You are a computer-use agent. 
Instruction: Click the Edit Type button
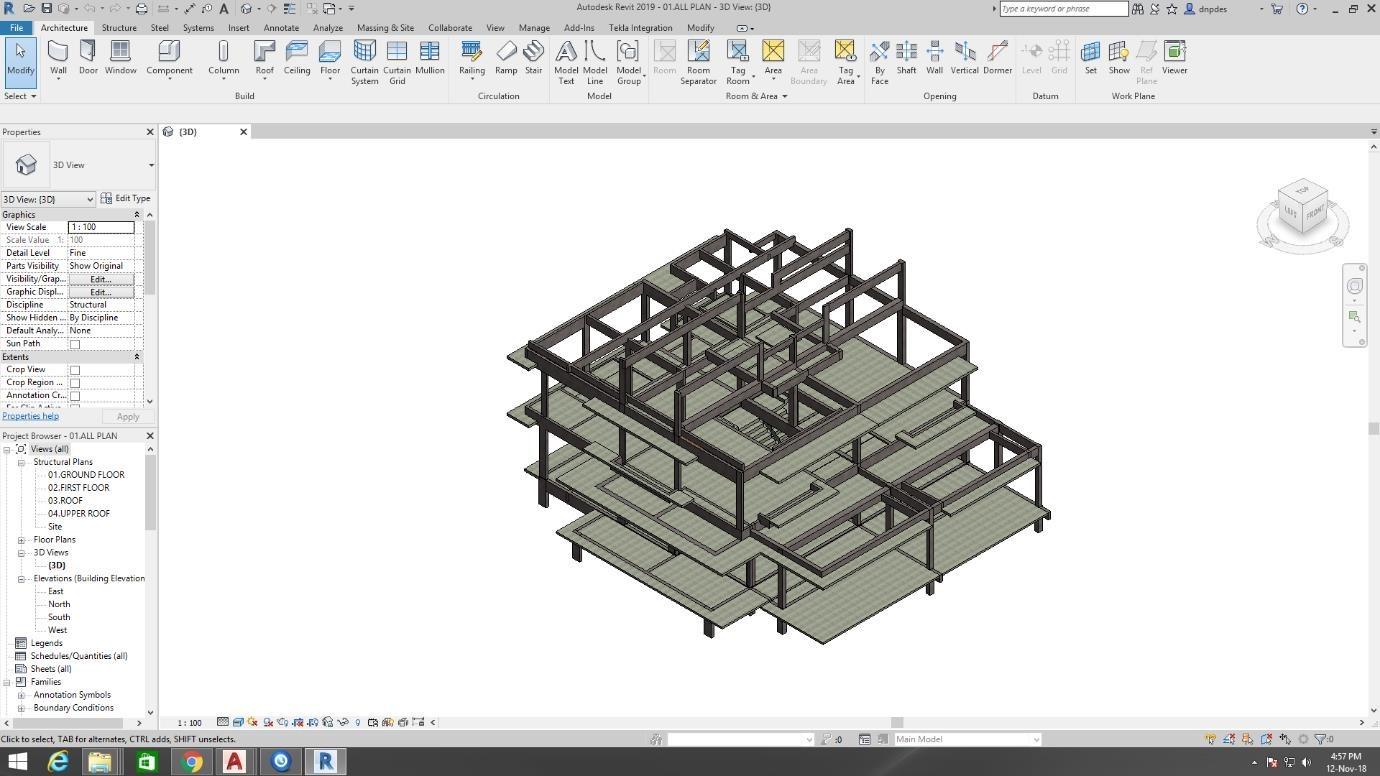click(x=126, y=198)
